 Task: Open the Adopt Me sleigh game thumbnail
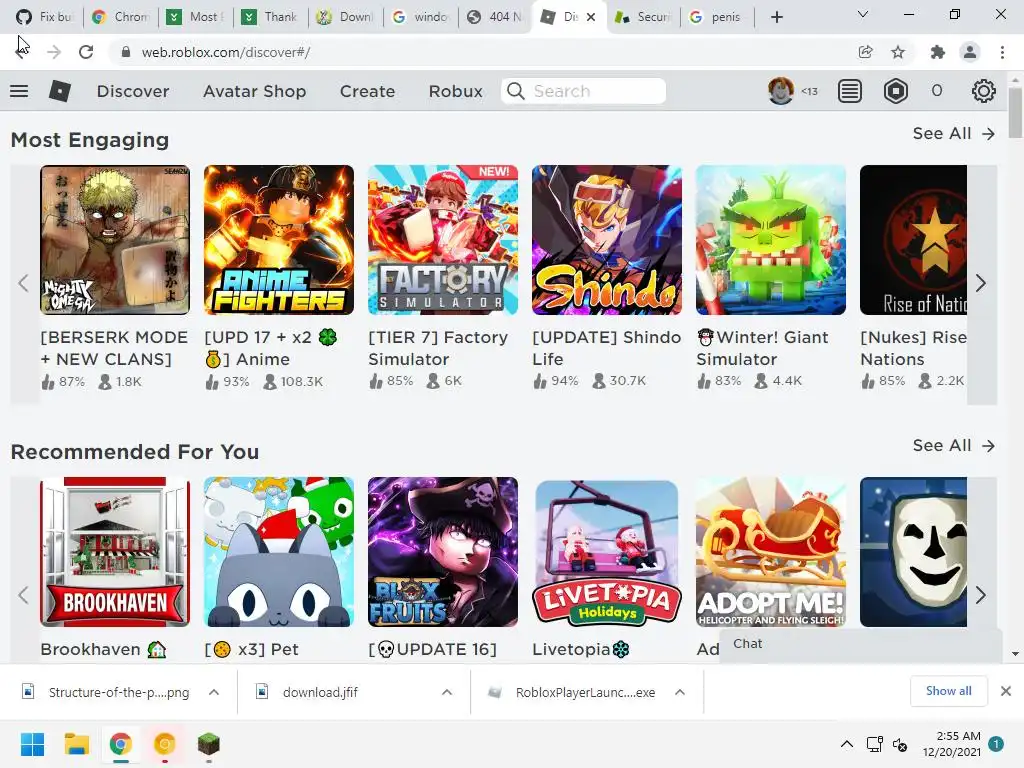771,552
